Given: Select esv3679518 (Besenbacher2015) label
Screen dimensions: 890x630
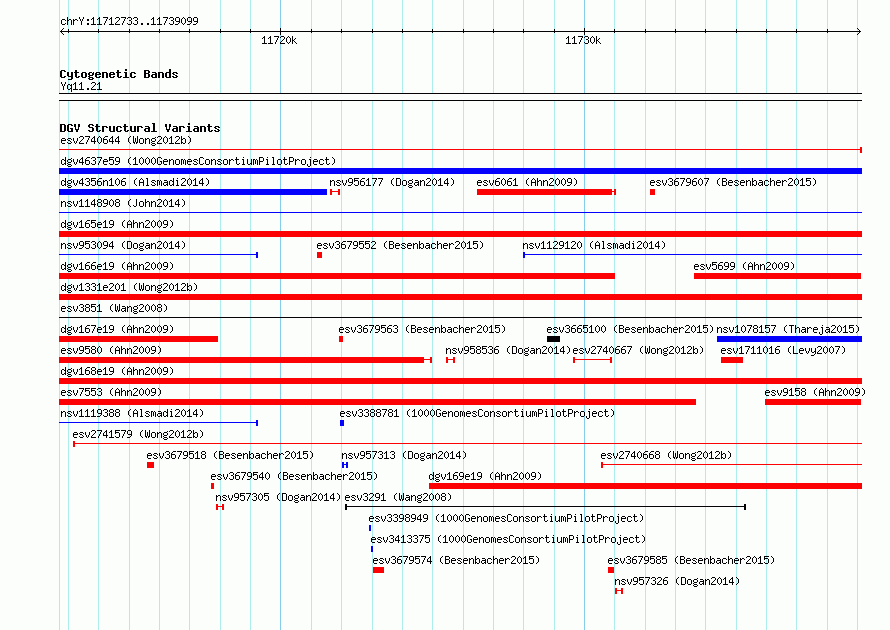Looking at the screenshot, I should 230,455.
